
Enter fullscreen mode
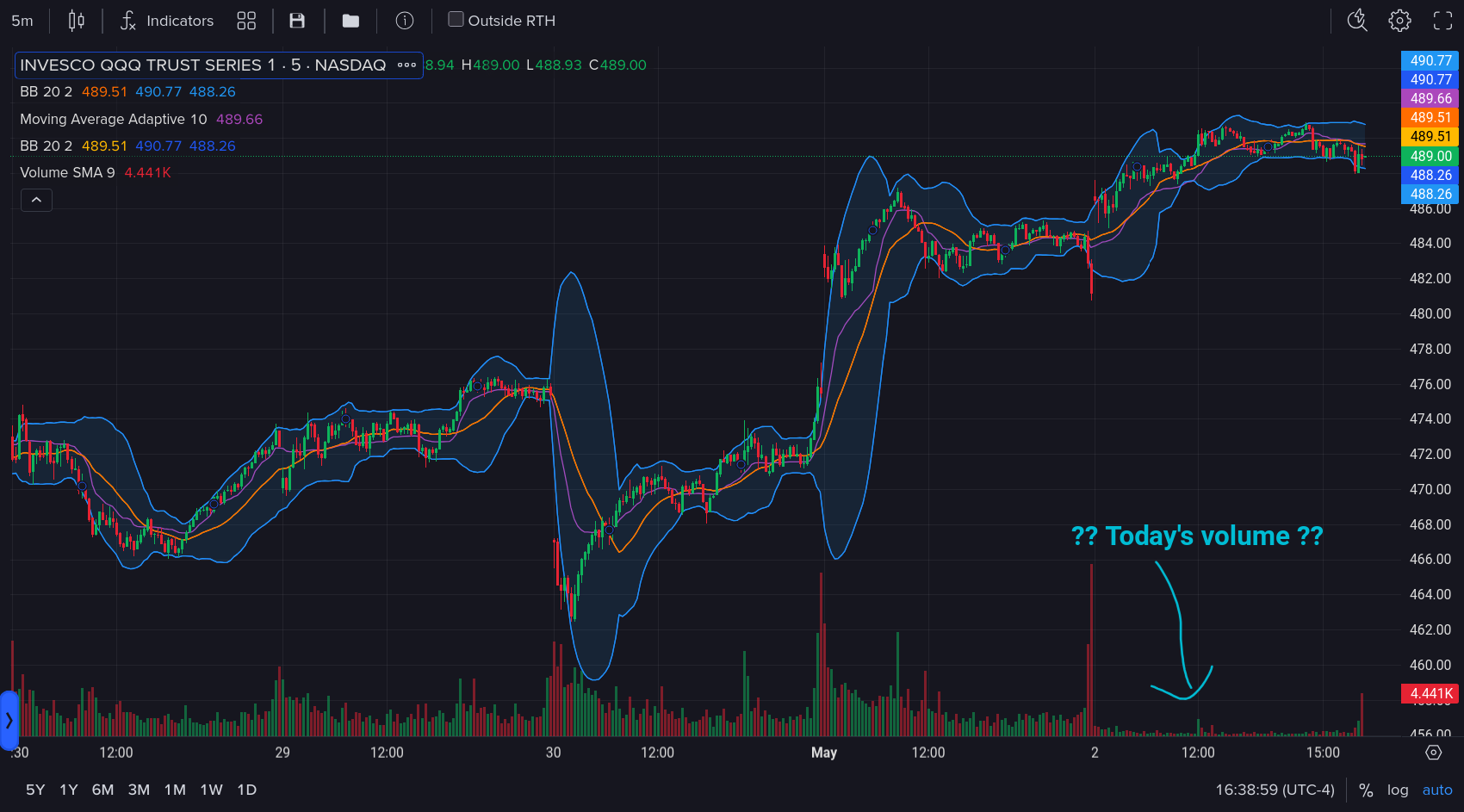click(1442, 21)
